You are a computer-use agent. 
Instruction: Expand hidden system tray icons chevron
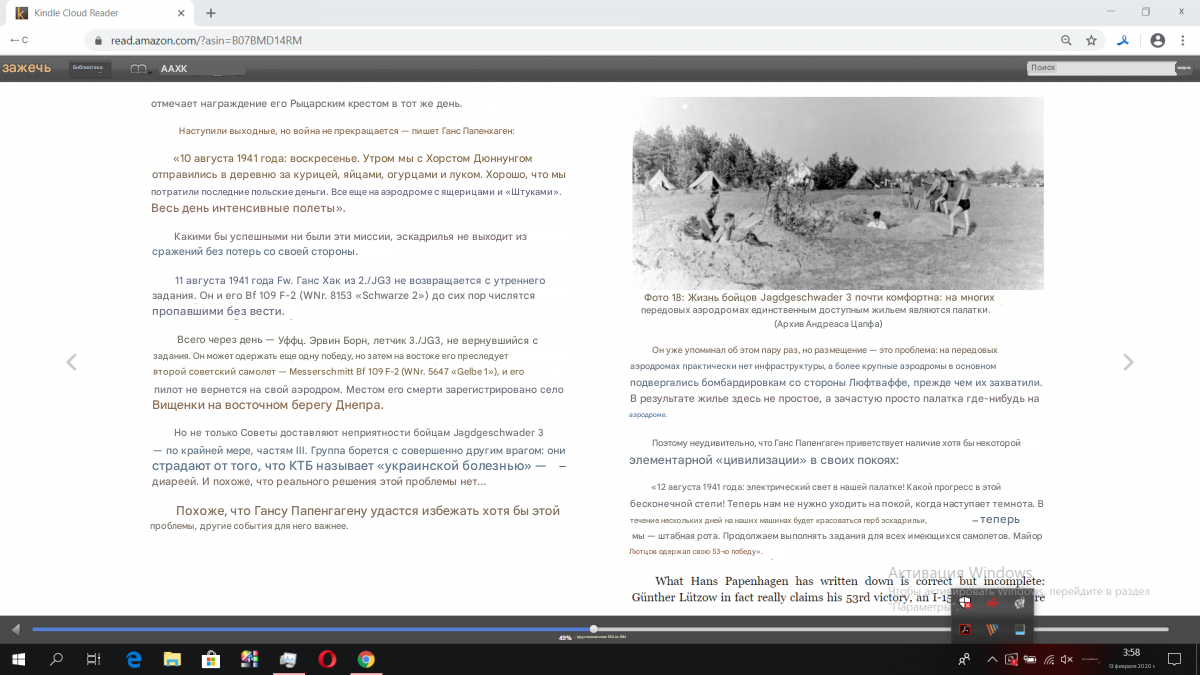[x=991, y=659]
